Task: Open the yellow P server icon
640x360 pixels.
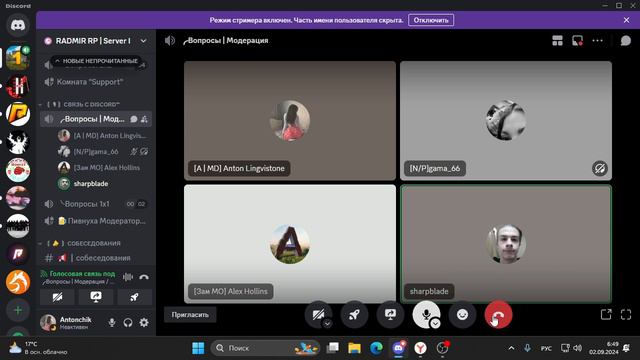Action: coord(18,114)
